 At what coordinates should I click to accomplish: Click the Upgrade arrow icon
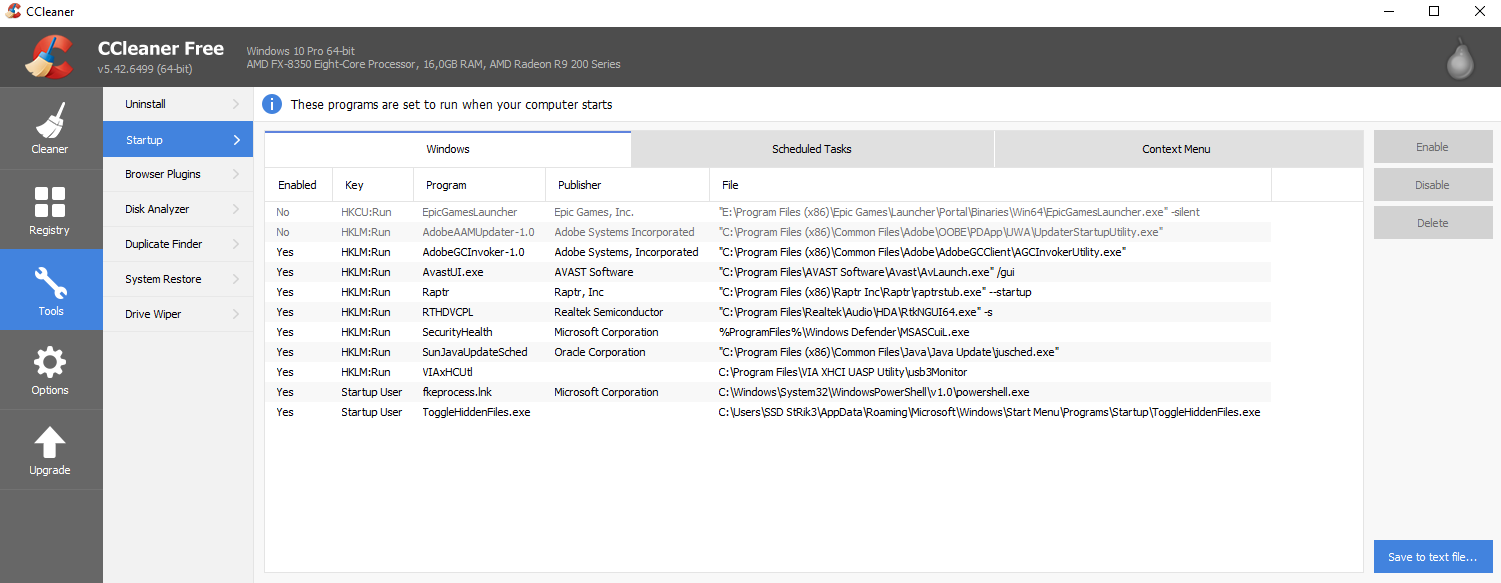(x=50, y=449)
